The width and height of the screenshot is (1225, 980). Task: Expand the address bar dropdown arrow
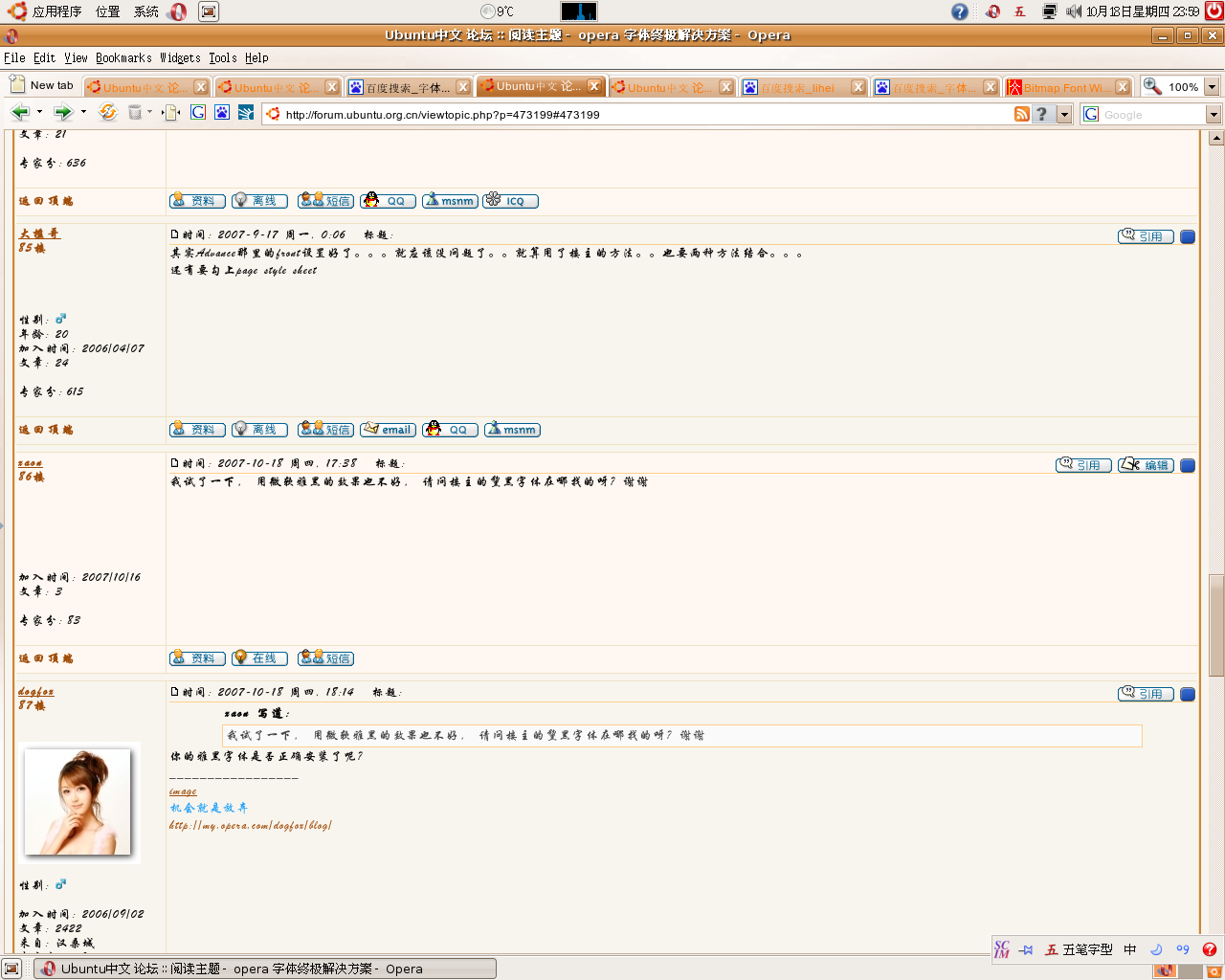pos(1064,114)
